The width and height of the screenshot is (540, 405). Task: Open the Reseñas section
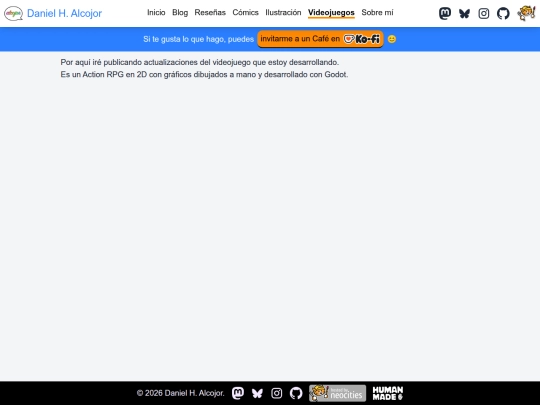(210, 12)
